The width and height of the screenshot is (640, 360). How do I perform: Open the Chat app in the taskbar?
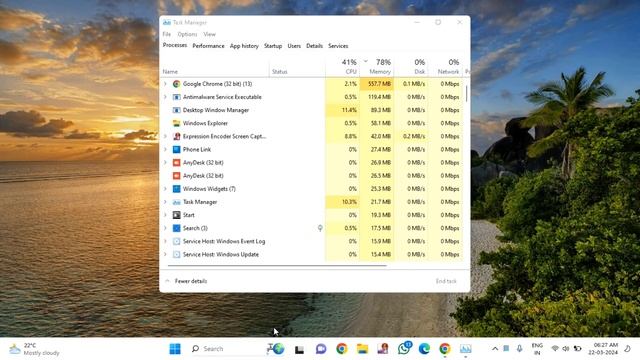(x=321, y=349)
